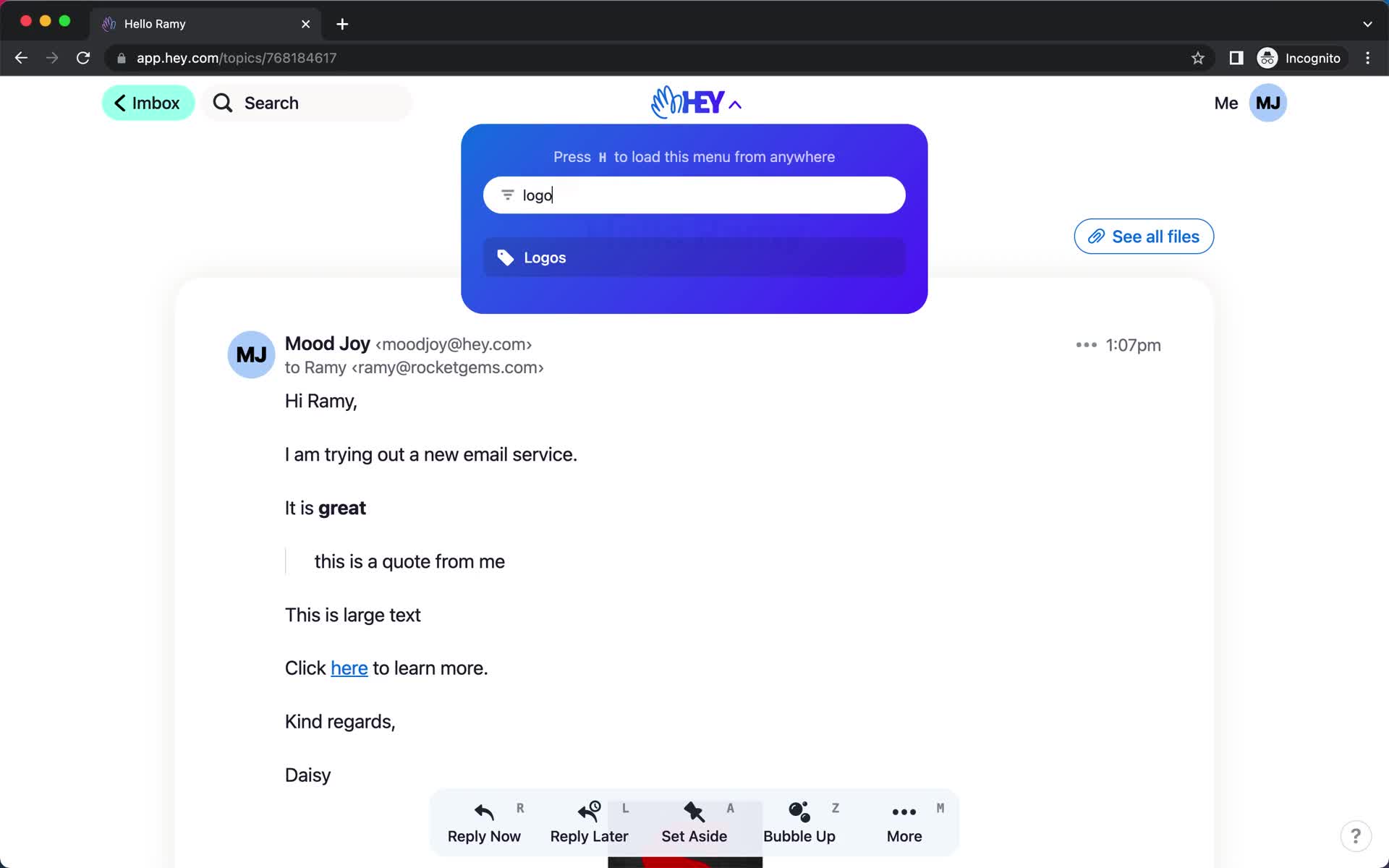Toggle the Imbox back navigation
Image resolution: width=1389 pixels, height=868 pixels.
[147, 102]
